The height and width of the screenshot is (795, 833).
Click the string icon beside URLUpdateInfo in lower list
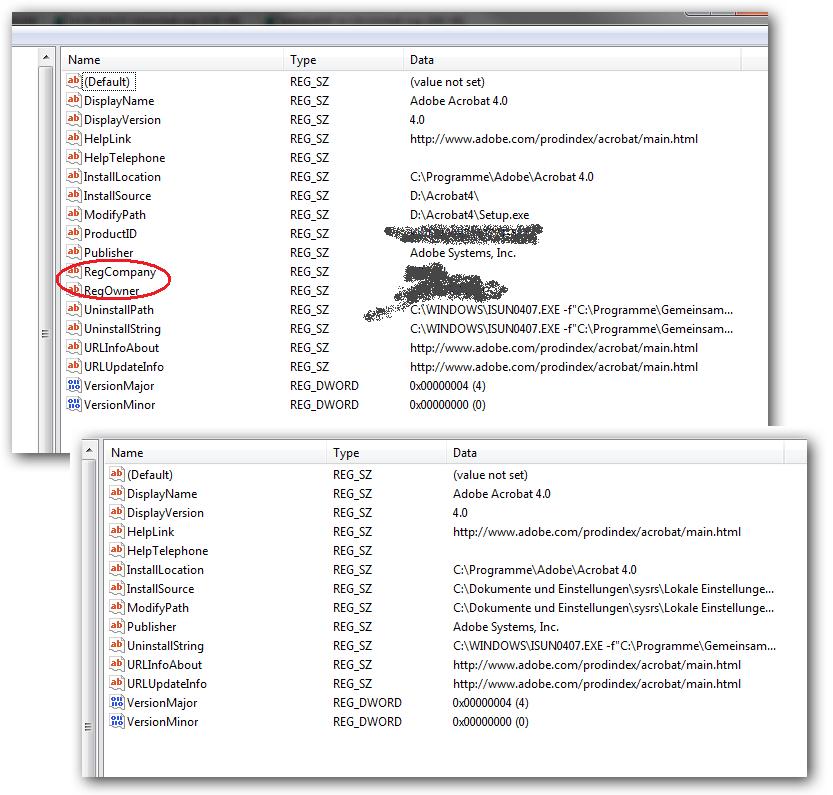(x=116, y=683)
